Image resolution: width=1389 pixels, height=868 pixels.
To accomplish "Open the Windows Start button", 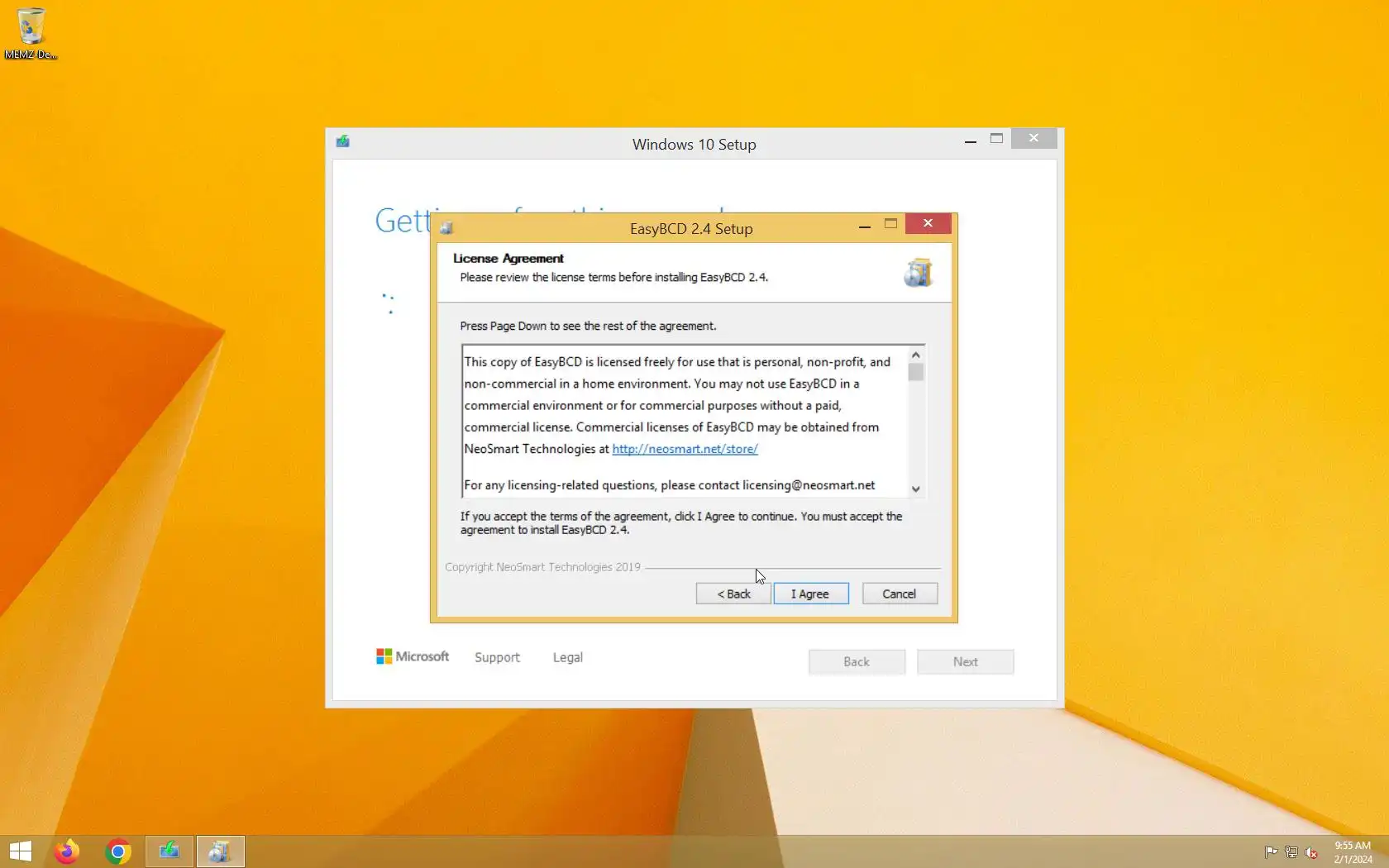I will pyautogui.click(x=20, y=851).
